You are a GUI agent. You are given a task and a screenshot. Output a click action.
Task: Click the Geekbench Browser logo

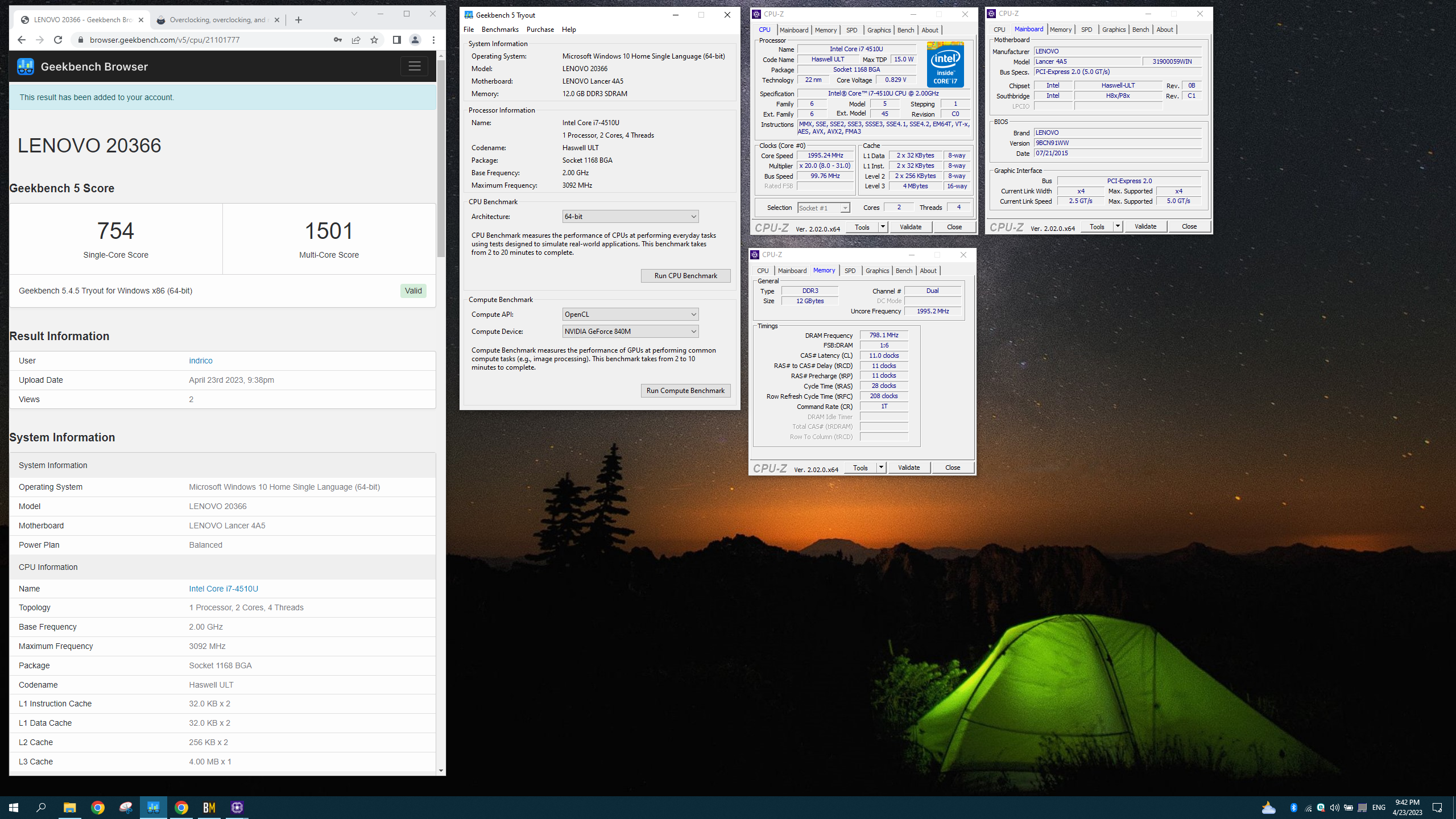click(x=26, y=67)
